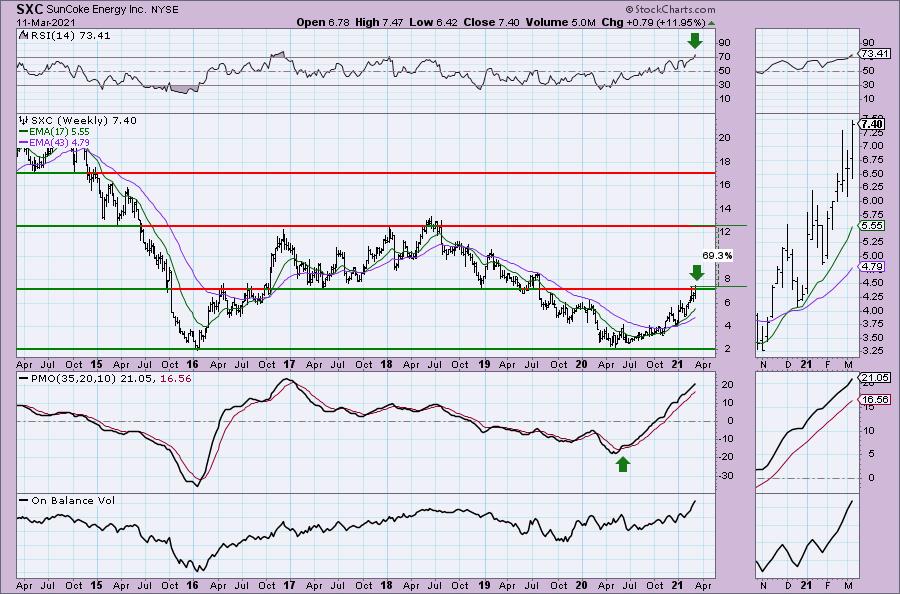Click the SXC ticker symbol in header
The image size is (900, 594).
point(29,9)
